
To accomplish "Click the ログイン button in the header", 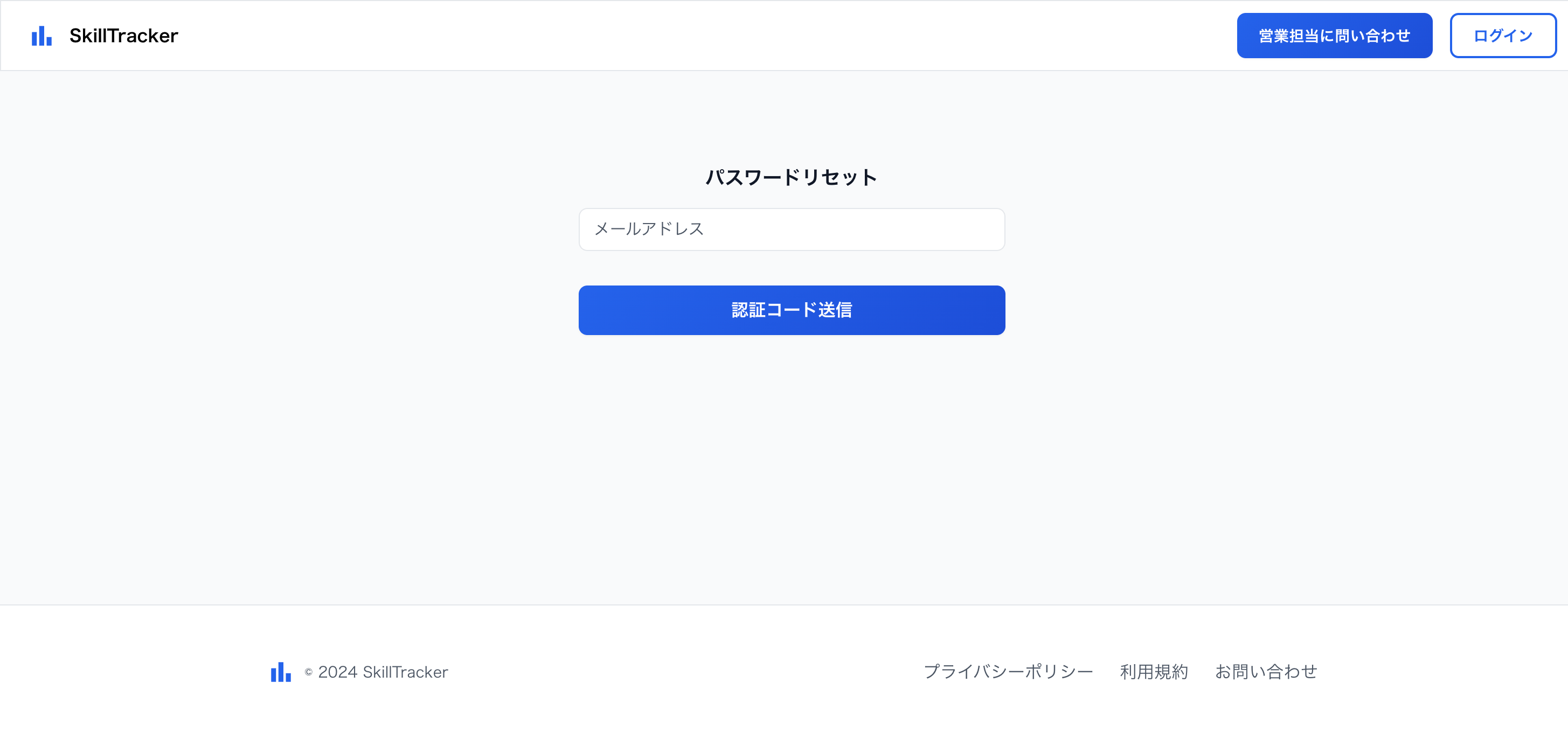I will pos(1503,36).
